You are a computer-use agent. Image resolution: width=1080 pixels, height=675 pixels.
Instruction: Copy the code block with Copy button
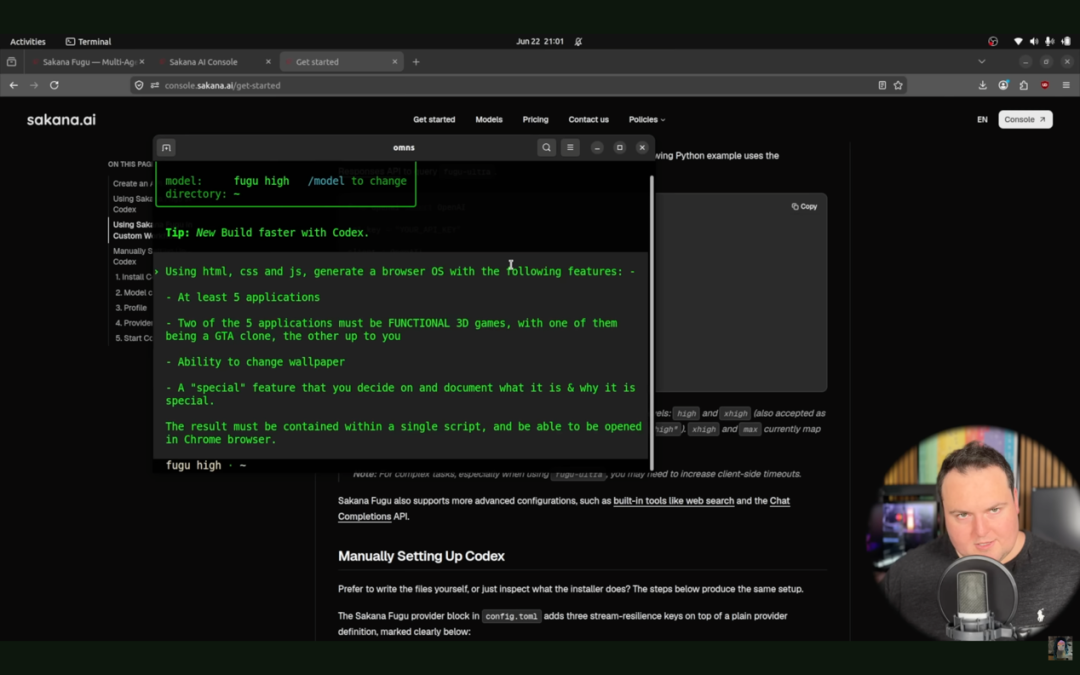(804, 207)
